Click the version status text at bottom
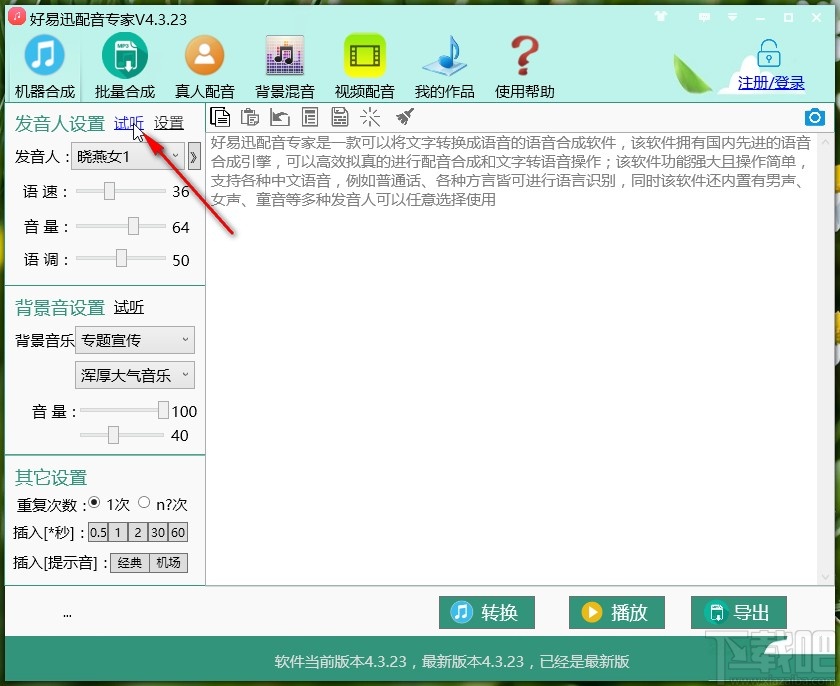840x686 pixels. coord(452,661)
